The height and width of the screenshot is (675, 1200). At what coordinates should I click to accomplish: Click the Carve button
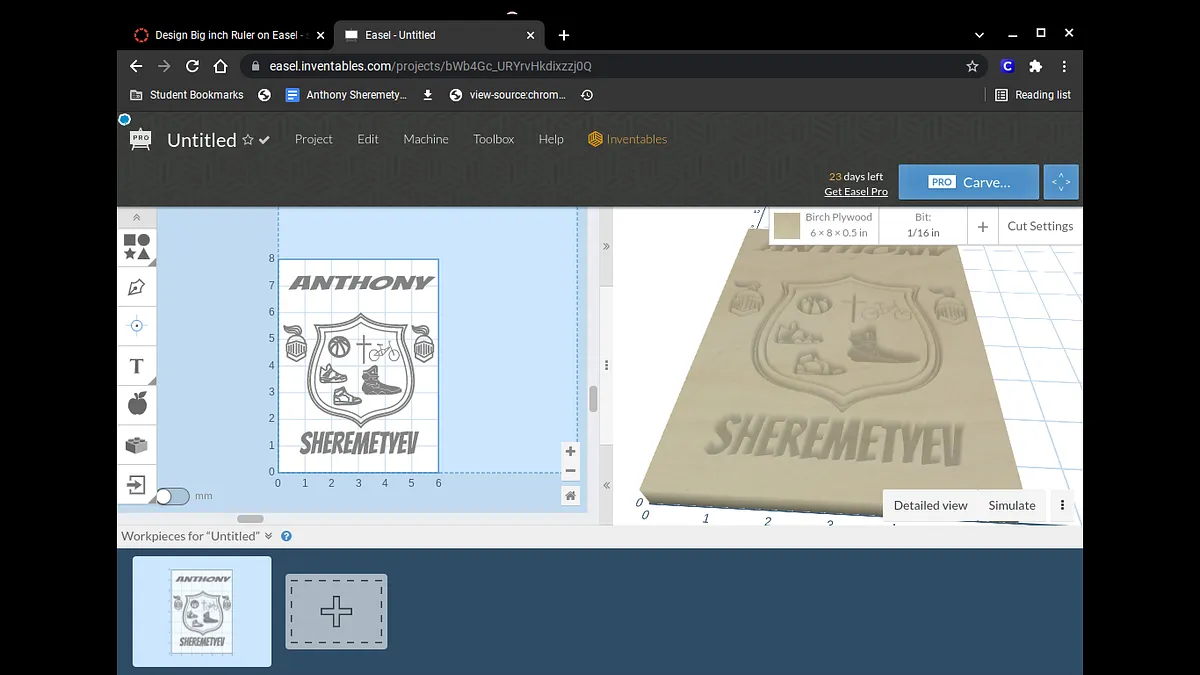tap(968, 182)
